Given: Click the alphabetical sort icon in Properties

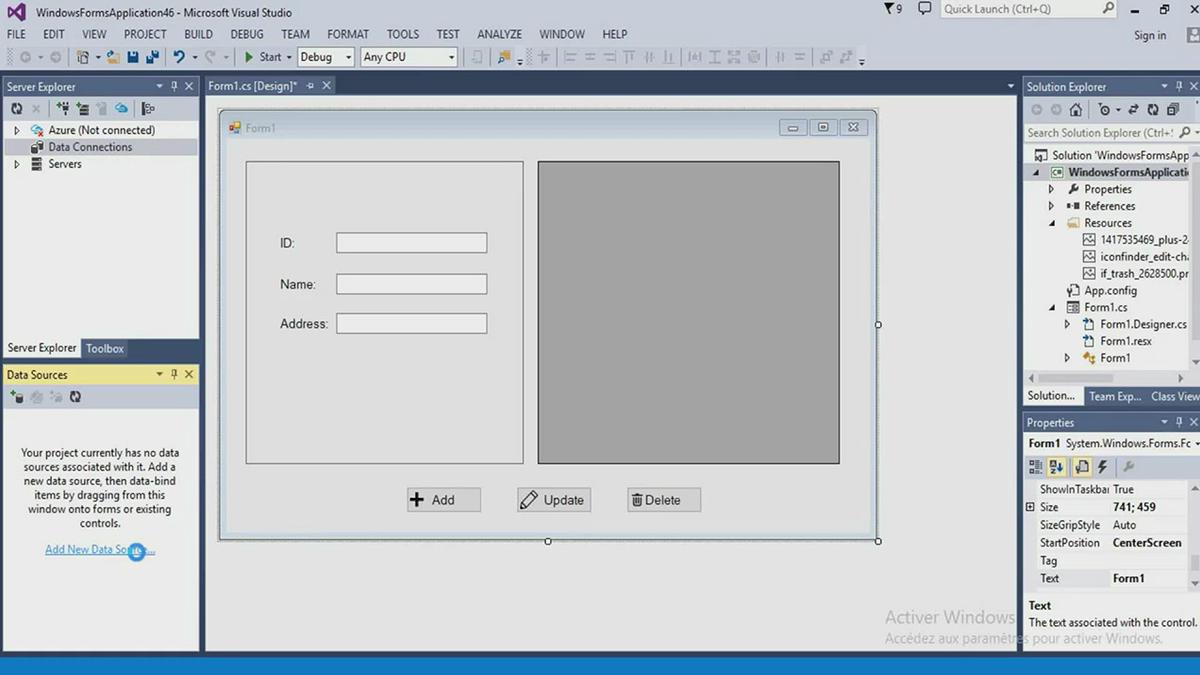Looking at the screenshot, I should (1056, 466).
